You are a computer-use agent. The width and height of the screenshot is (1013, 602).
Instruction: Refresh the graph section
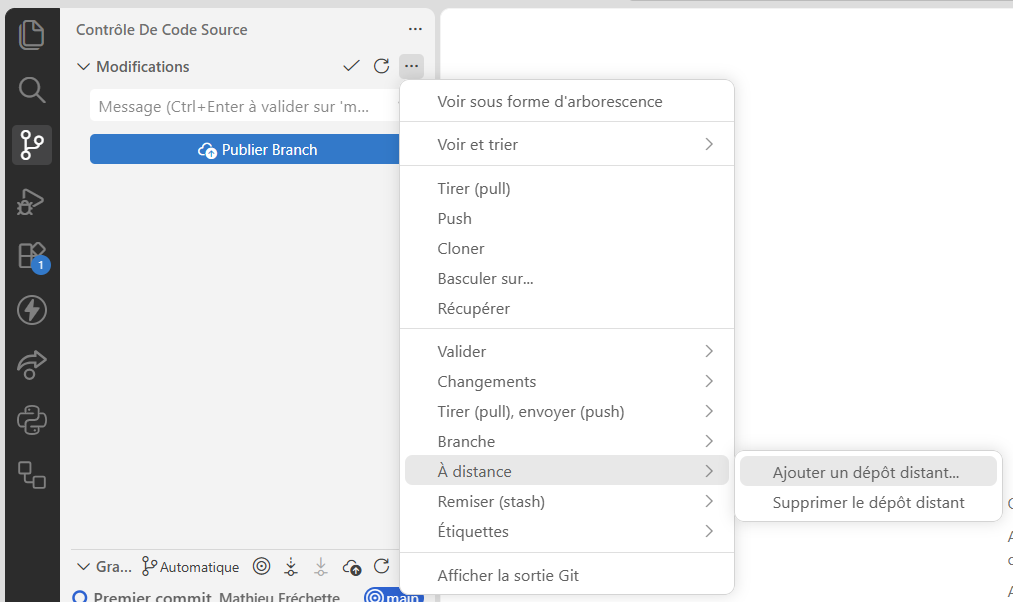click(x=382, y=566)
